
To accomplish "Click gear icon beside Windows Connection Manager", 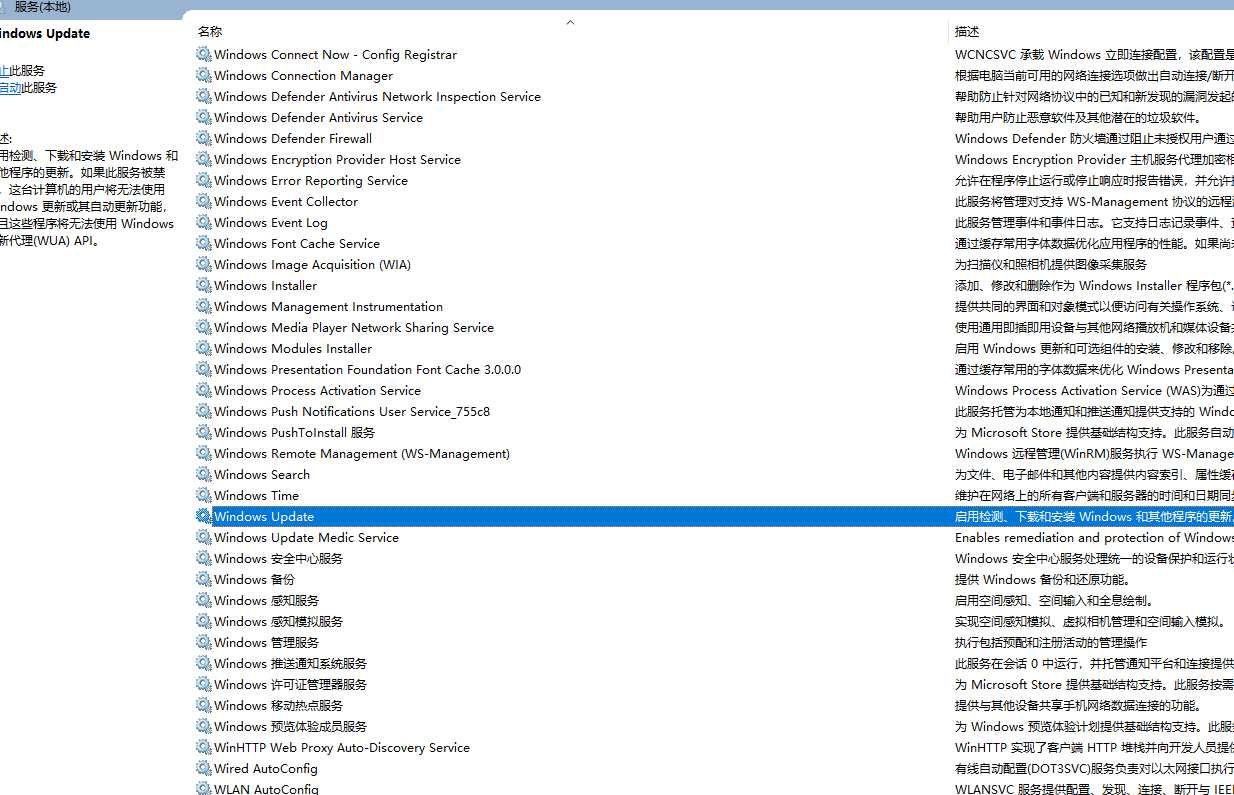I will point(204,76).
